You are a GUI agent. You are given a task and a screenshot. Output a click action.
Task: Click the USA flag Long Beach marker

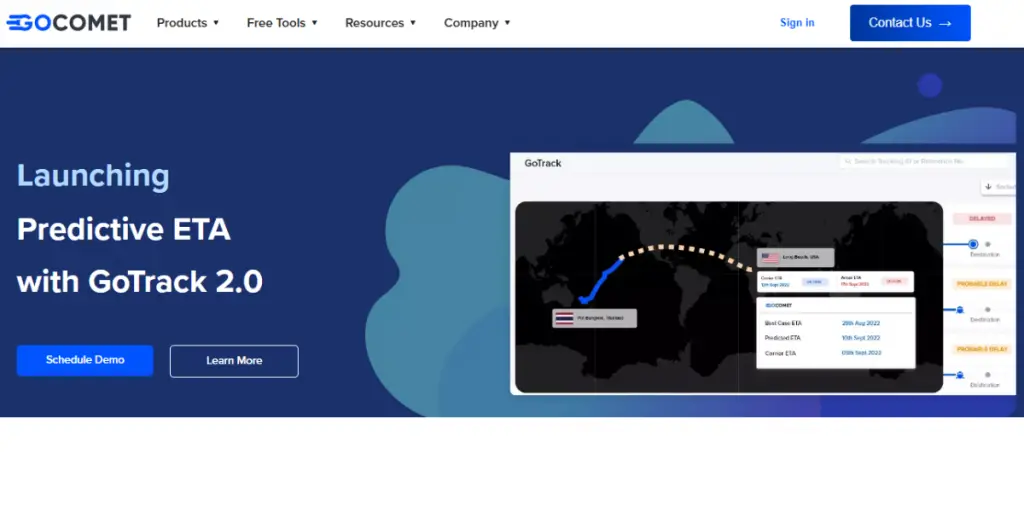769,258
